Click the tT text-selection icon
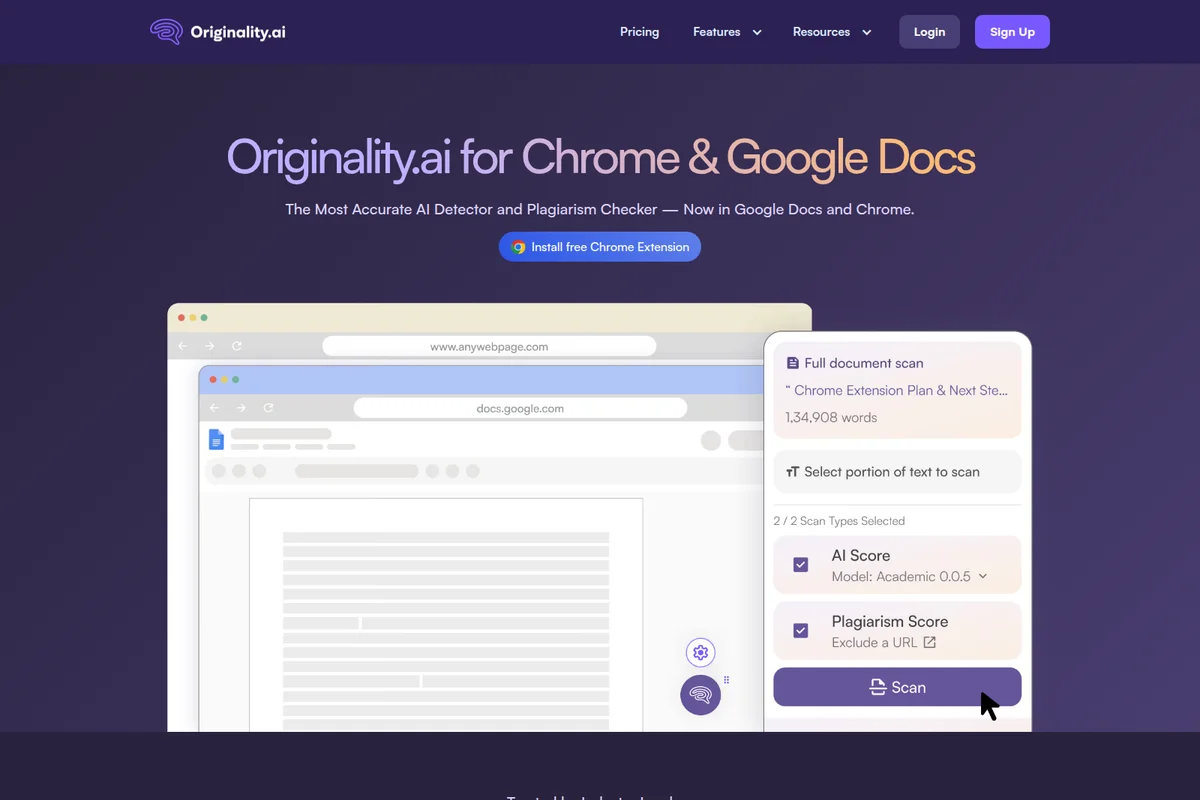 pyautogui.click(x=793, y=471)
